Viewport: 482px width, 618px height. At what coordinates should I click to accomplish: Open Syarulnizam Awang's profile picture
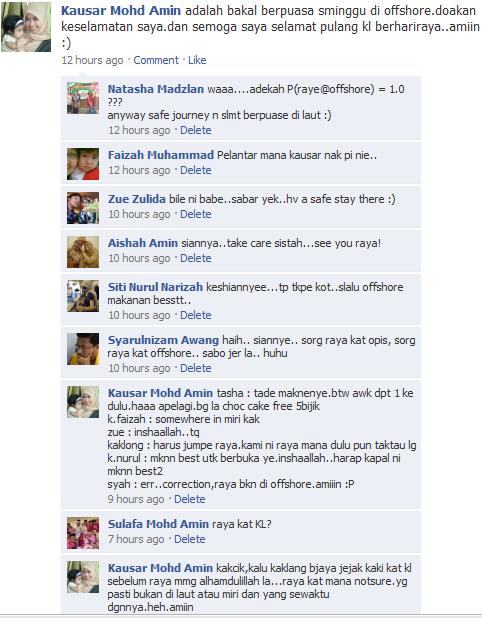coord(83,349)
